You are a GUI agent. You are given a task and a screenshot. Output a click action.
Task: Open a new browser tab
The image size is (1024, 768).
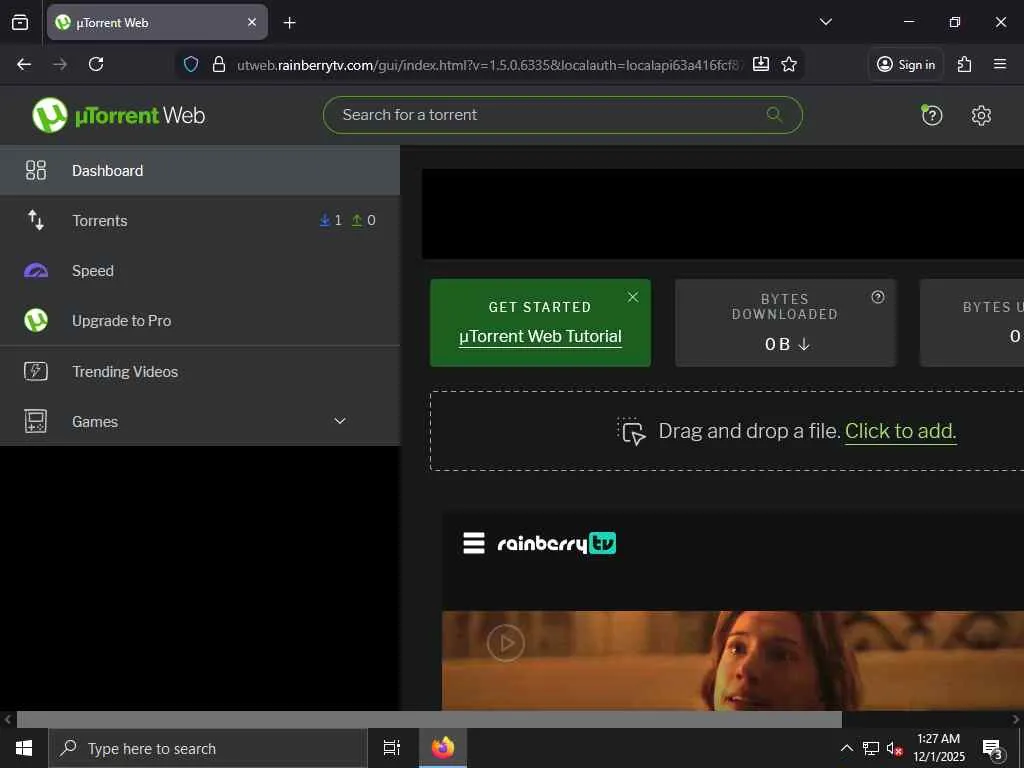(289, 23)
